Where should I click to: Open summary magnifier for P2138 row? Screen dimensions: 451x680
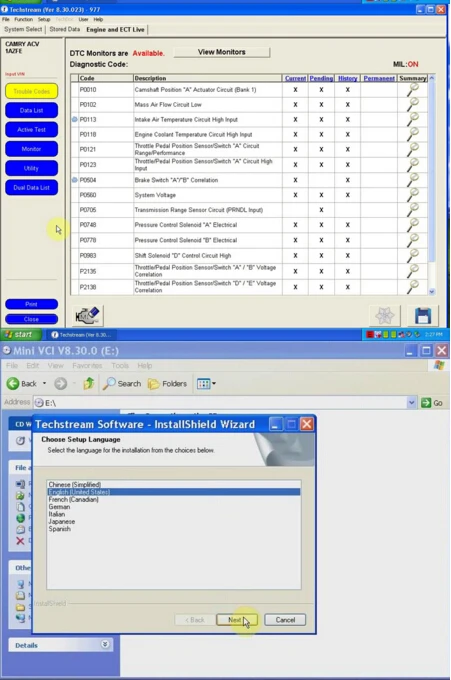click(413, 287)
